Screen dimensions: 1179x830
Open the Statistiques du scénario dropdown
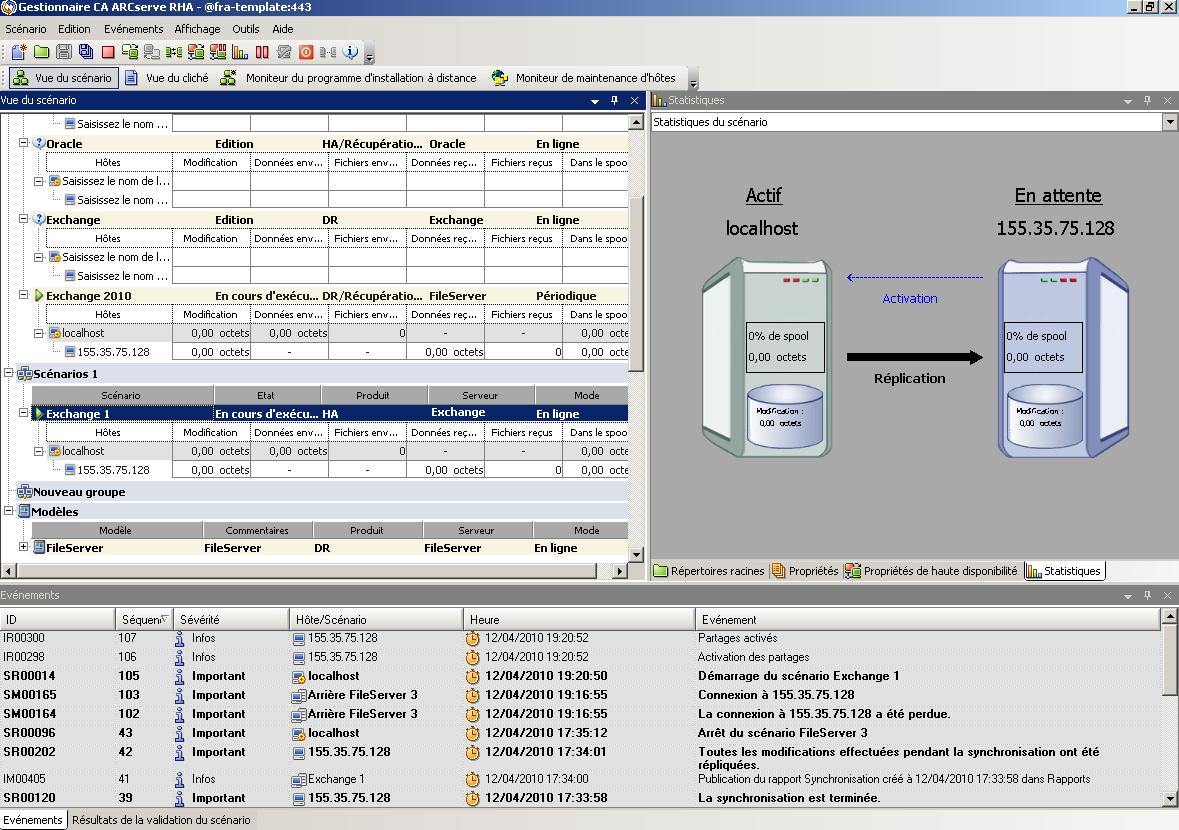pos(1170,122)
